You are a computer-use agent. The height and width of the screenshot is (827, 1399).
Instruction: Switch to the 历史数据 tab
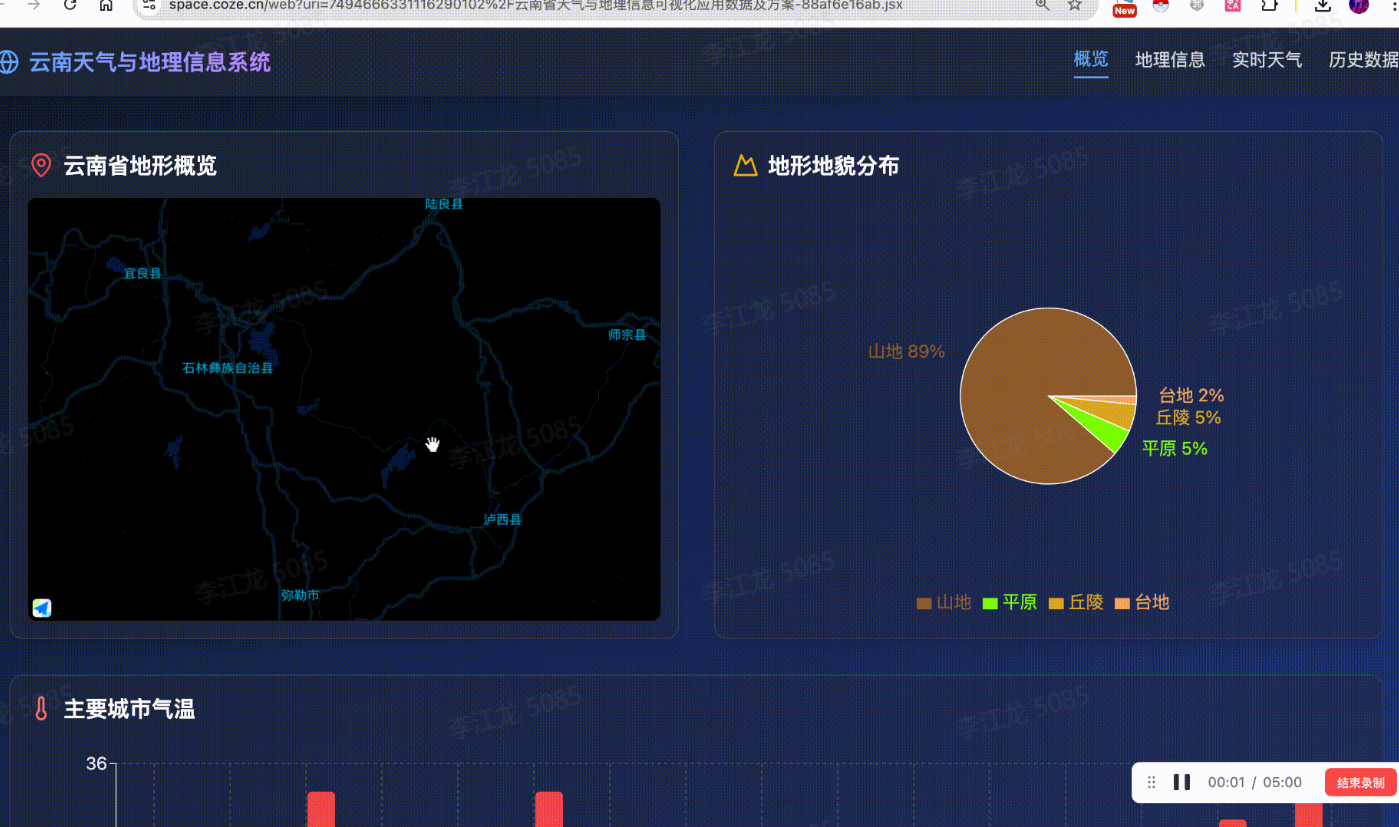[1363, 60]
